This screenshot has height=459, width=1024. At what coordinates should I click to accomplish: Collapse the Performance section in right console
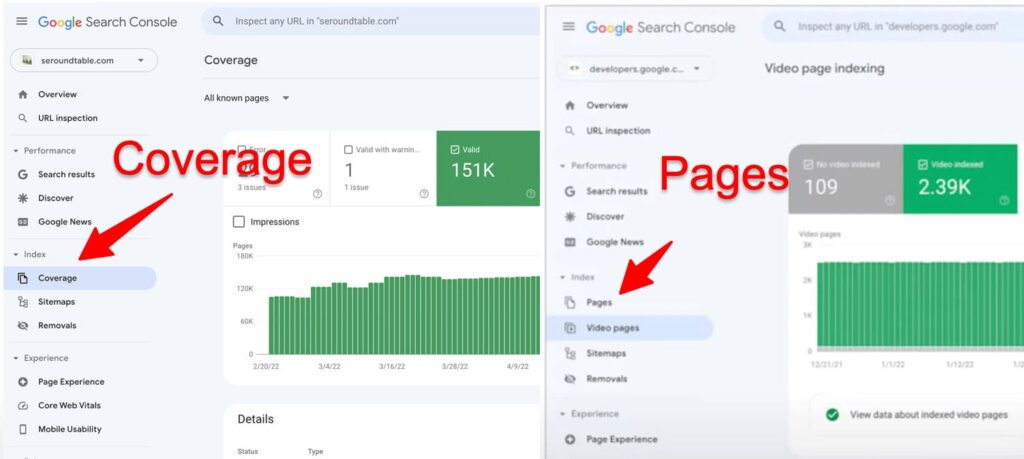click(x=562, y=166)
